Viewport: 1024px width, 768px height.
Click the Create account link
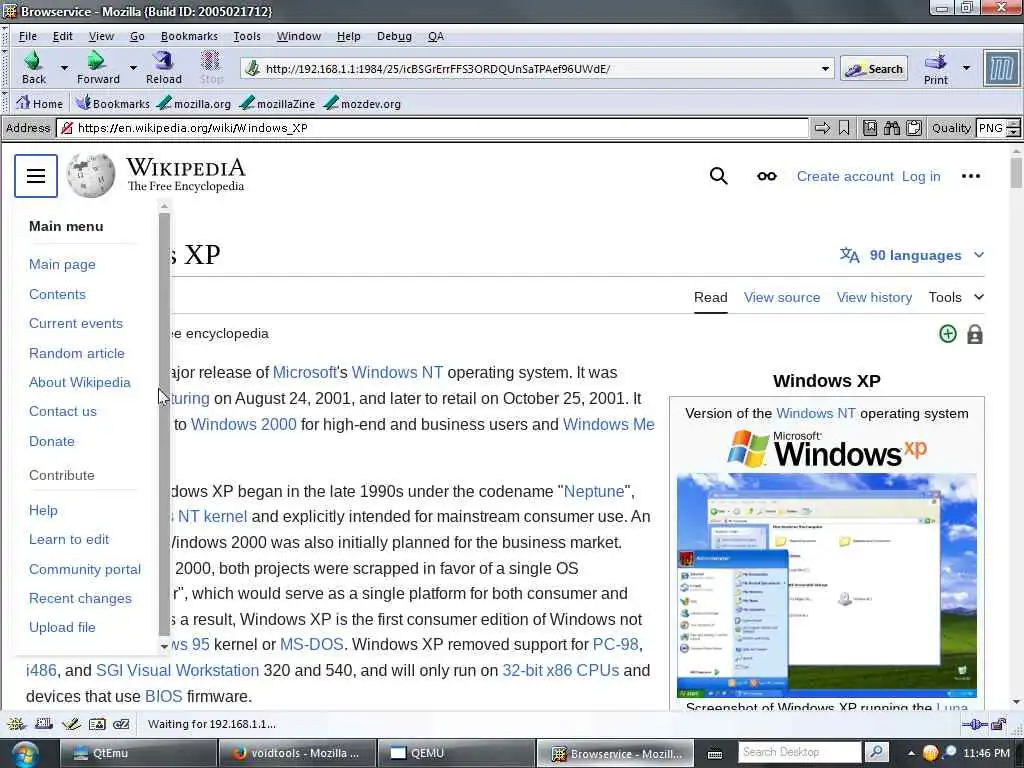tap(845, 176)
